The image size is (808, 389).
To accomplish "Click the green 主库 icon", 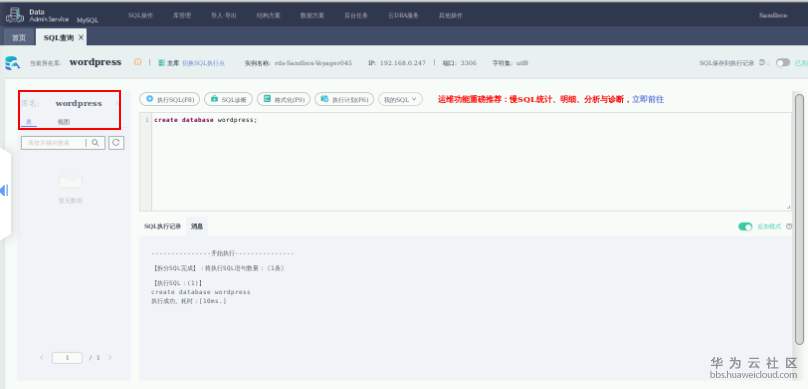I will click(x=161, y=63).
